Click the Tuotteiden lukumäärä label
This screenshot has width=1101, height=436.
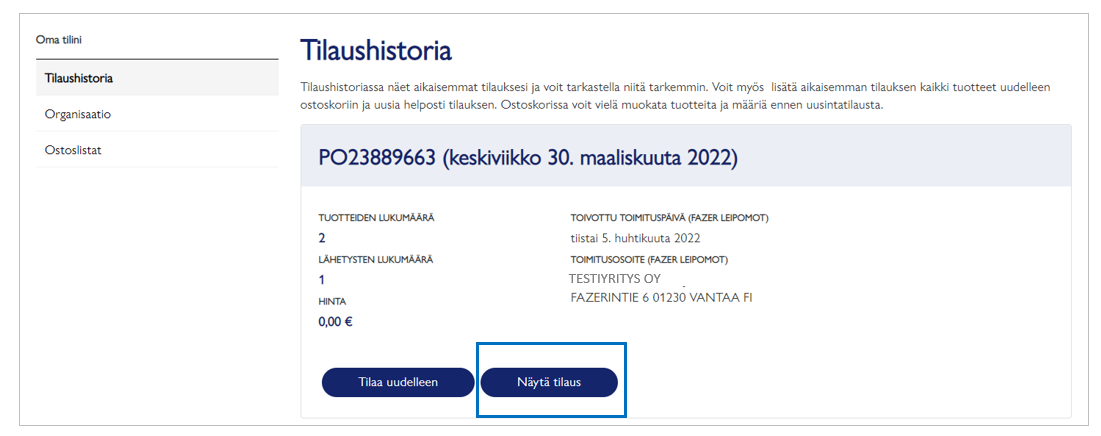[x=376, y=218]
